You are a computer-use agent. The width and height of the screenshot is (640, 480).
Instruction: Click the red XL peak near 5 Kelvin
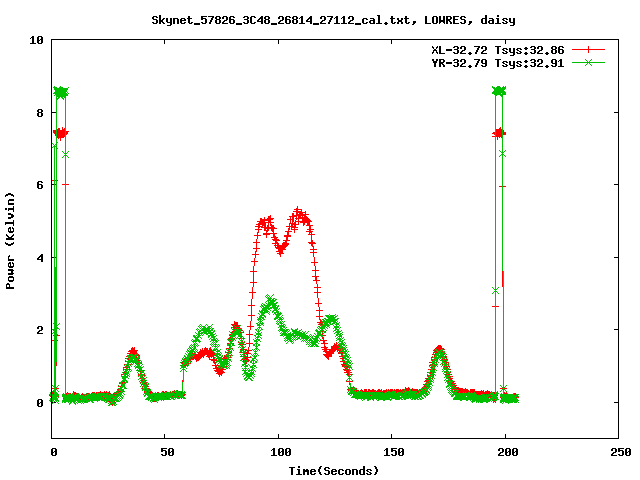298,213
